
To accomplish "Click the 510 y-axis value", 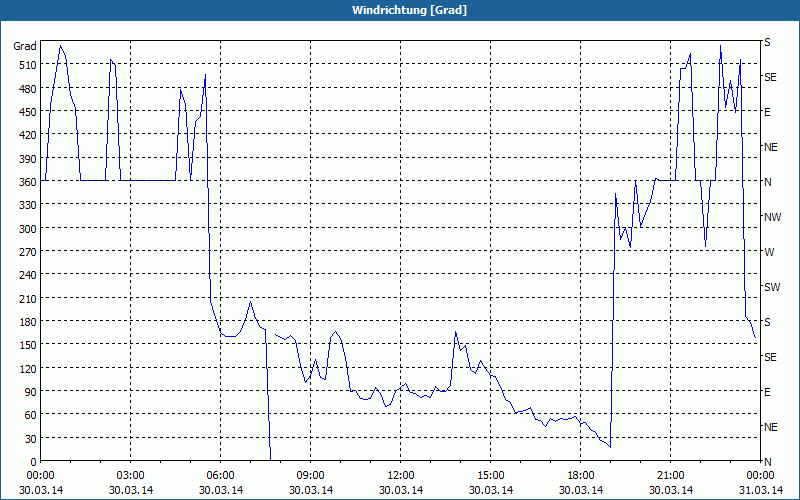I will [x=28, y=65].
